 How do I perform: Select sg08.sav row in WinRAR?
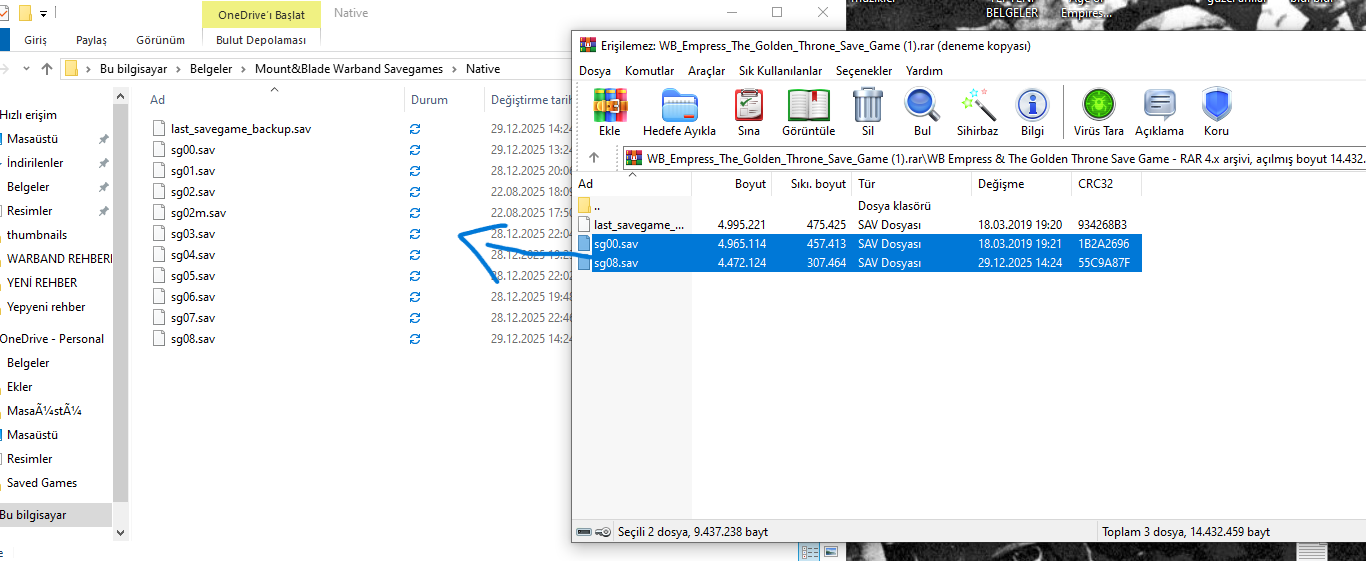[858, 263]
